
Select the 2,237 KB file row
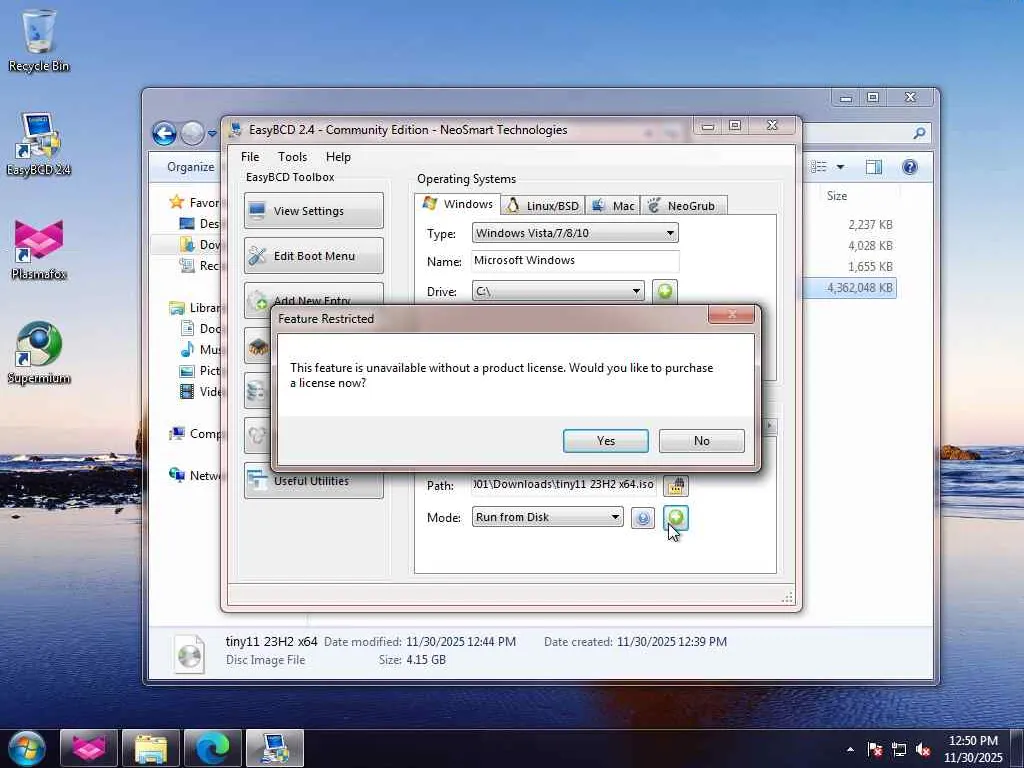point(850,225)
